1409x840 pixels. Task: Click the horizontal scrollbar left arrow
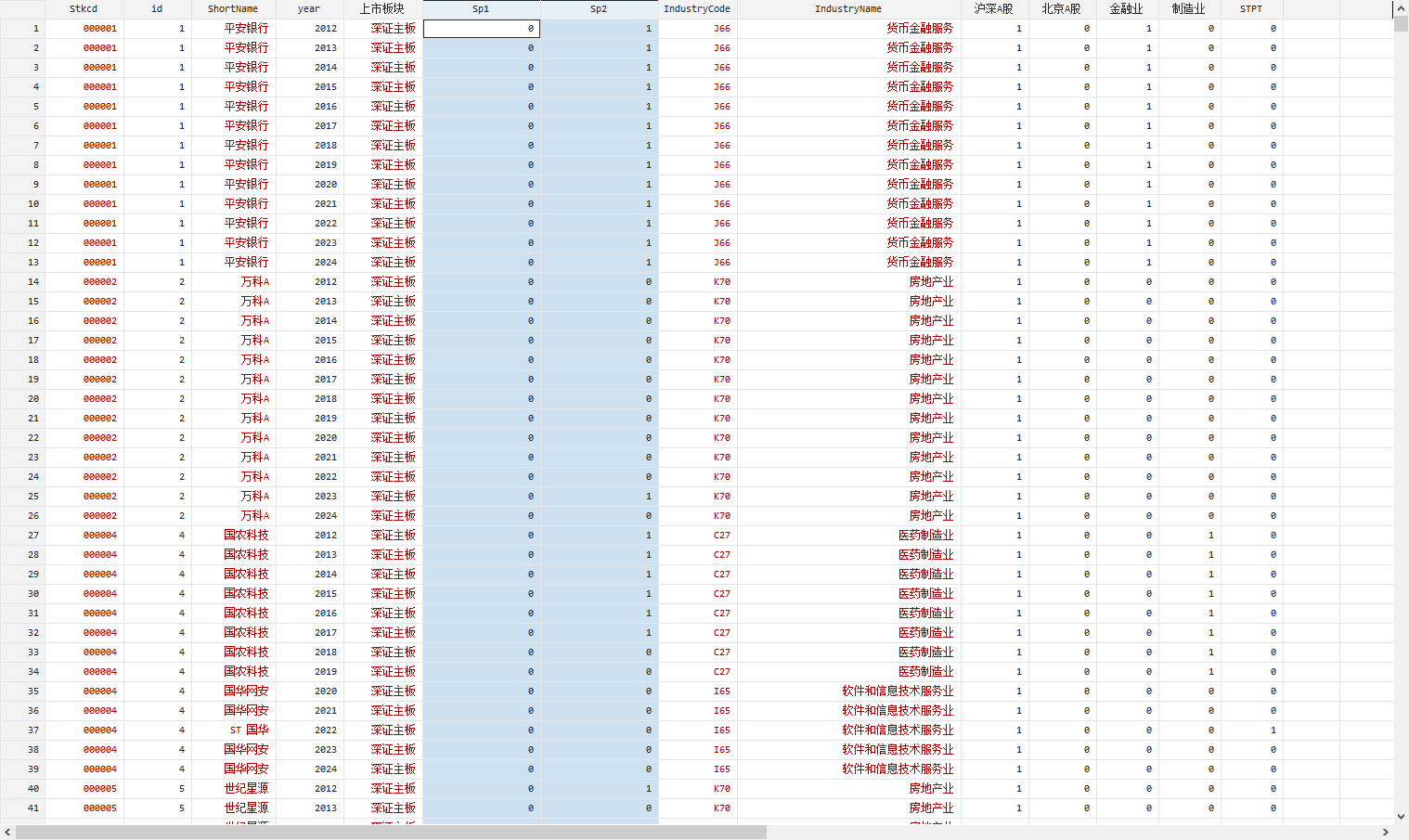tap(7, 833)
